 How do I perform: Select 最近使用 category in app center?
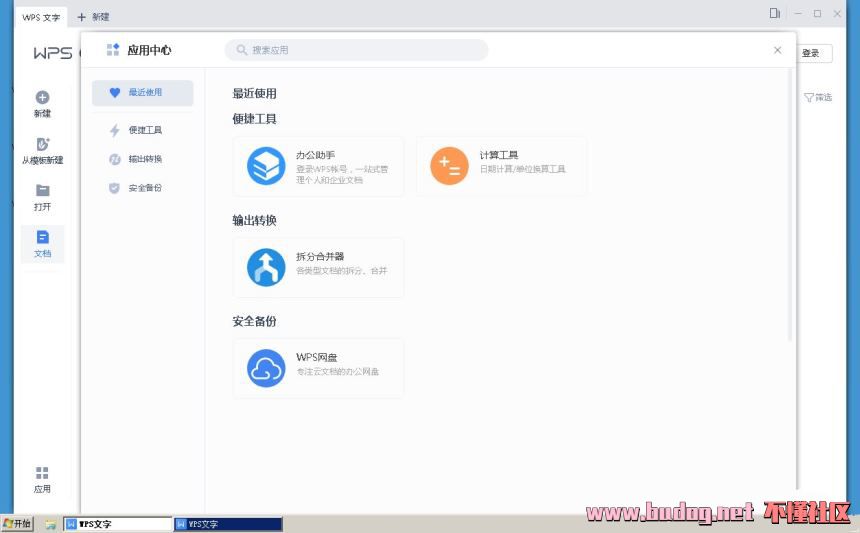tap(143, 93)
